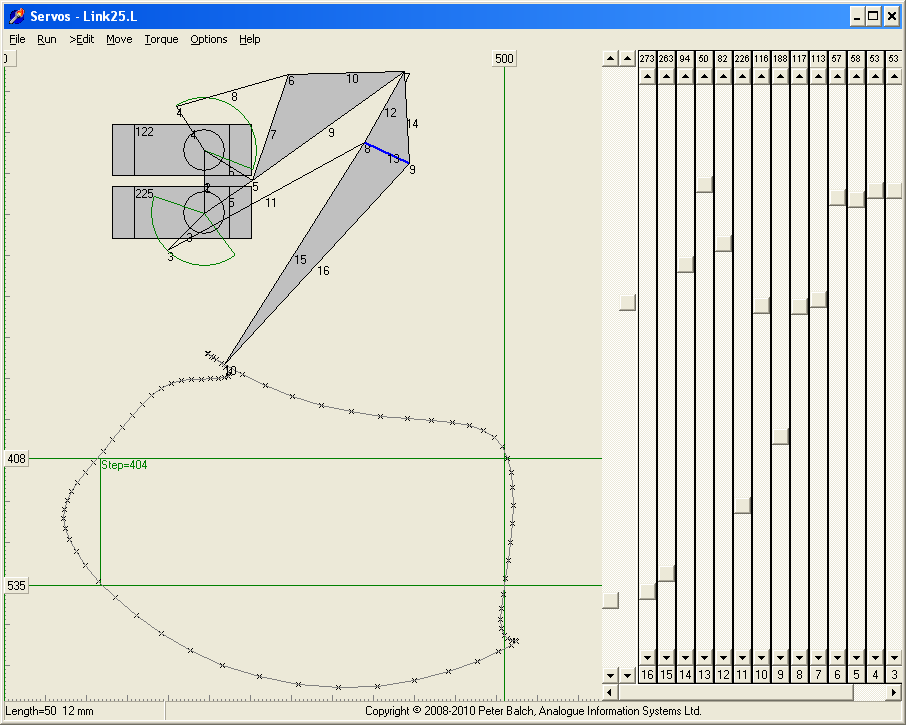Click the up arrow above servo 3 slider
The width and height of the screenshot is (906, 725).
893,74
